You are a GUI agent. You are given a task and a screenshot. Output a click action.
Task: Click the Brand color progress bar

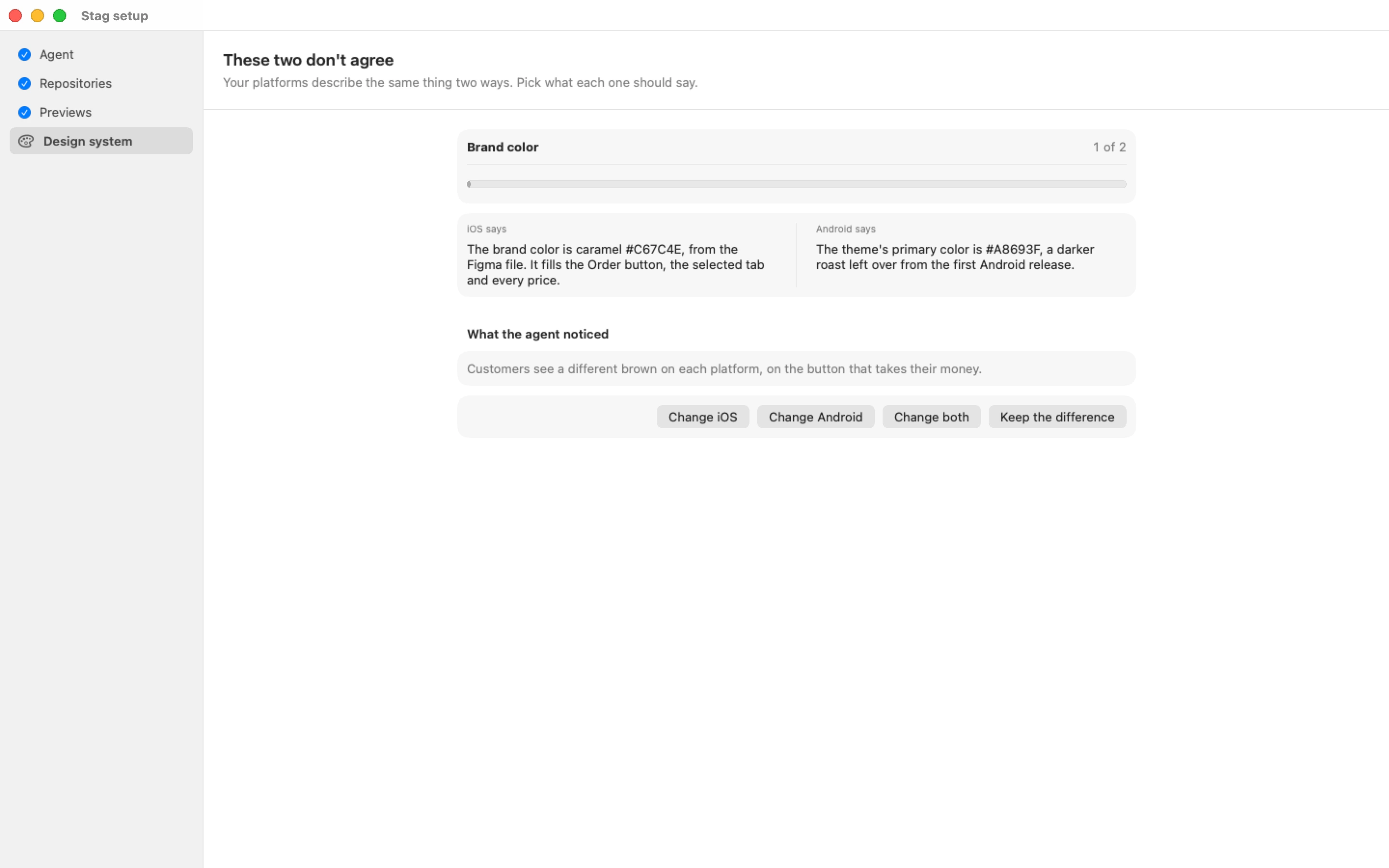(x=796, y=184)
